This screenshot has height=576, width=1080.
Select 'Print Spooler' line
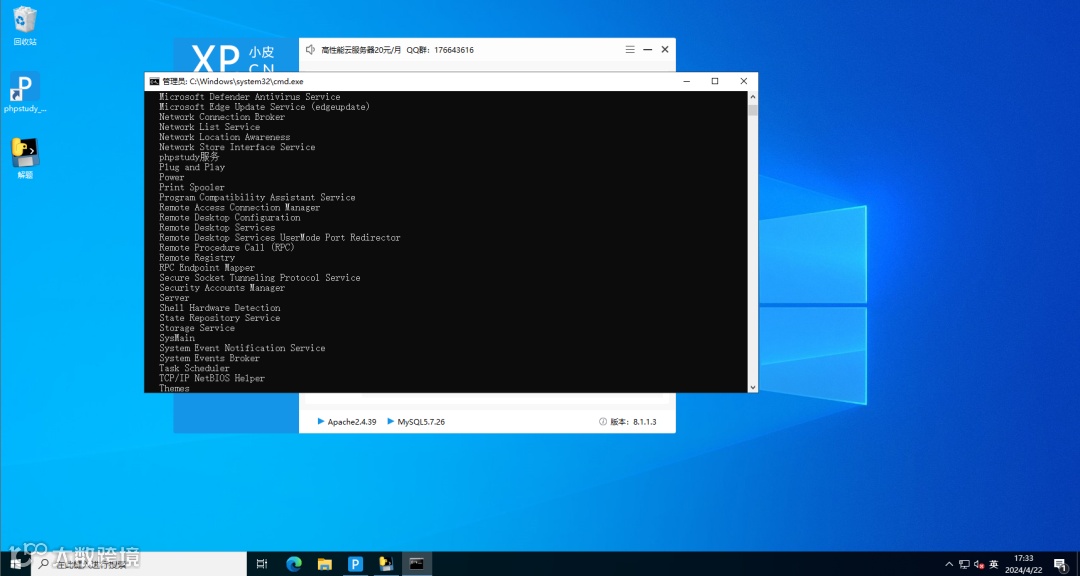(192, 187)
